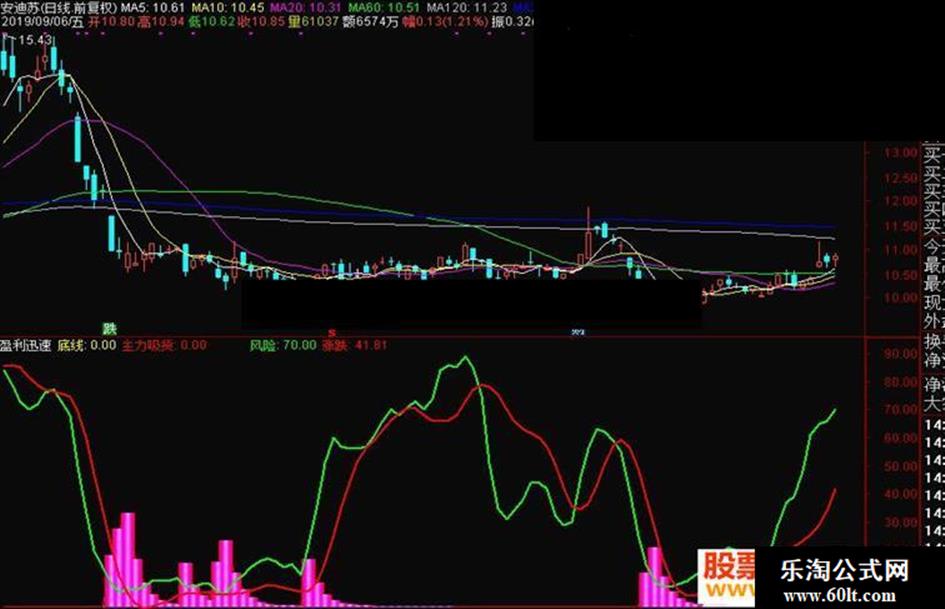Click the stock title 安迪苏(日线,前复权)
945x609 pixels.
[58, 8]
